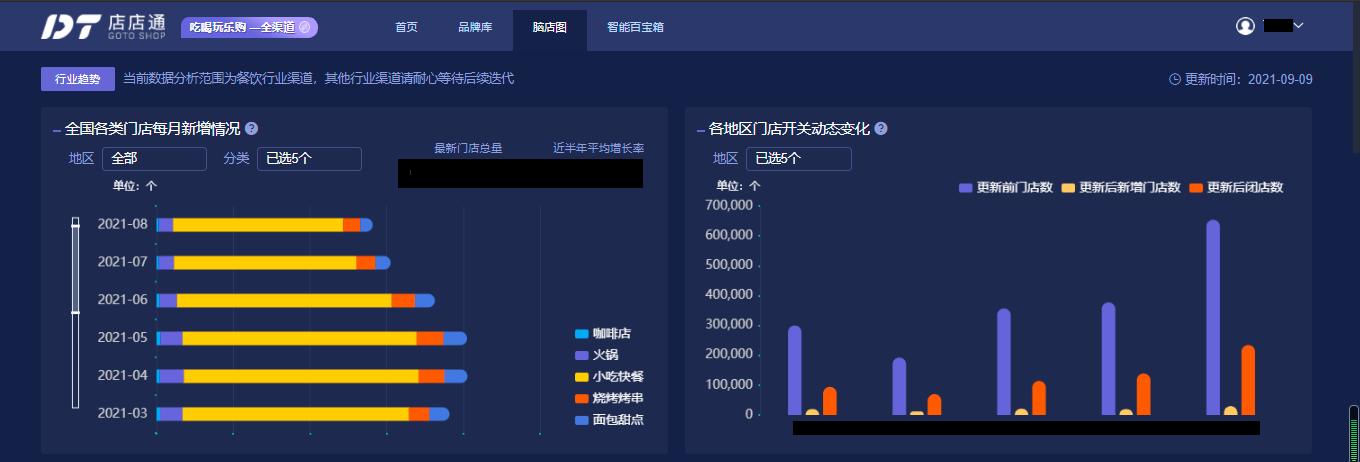The image size is (1360, 462).
Task: Open the 品牌库 tab
Action: (x=475, y=27)
